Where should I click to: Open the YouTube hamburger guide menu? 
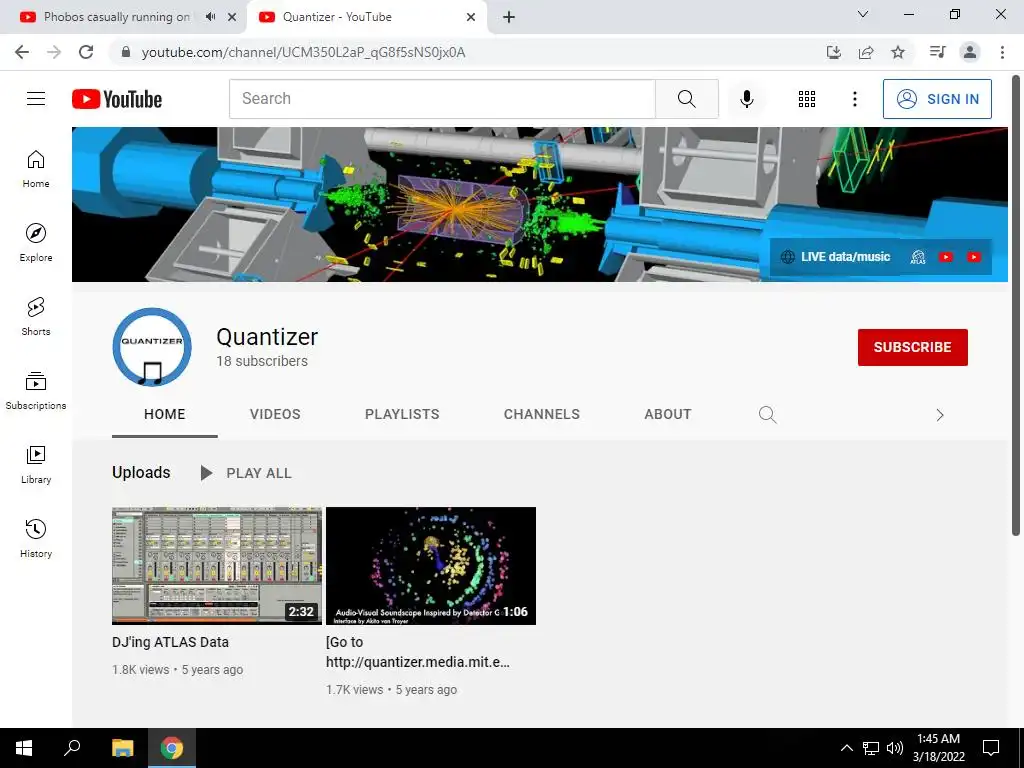tap(36, 99)
